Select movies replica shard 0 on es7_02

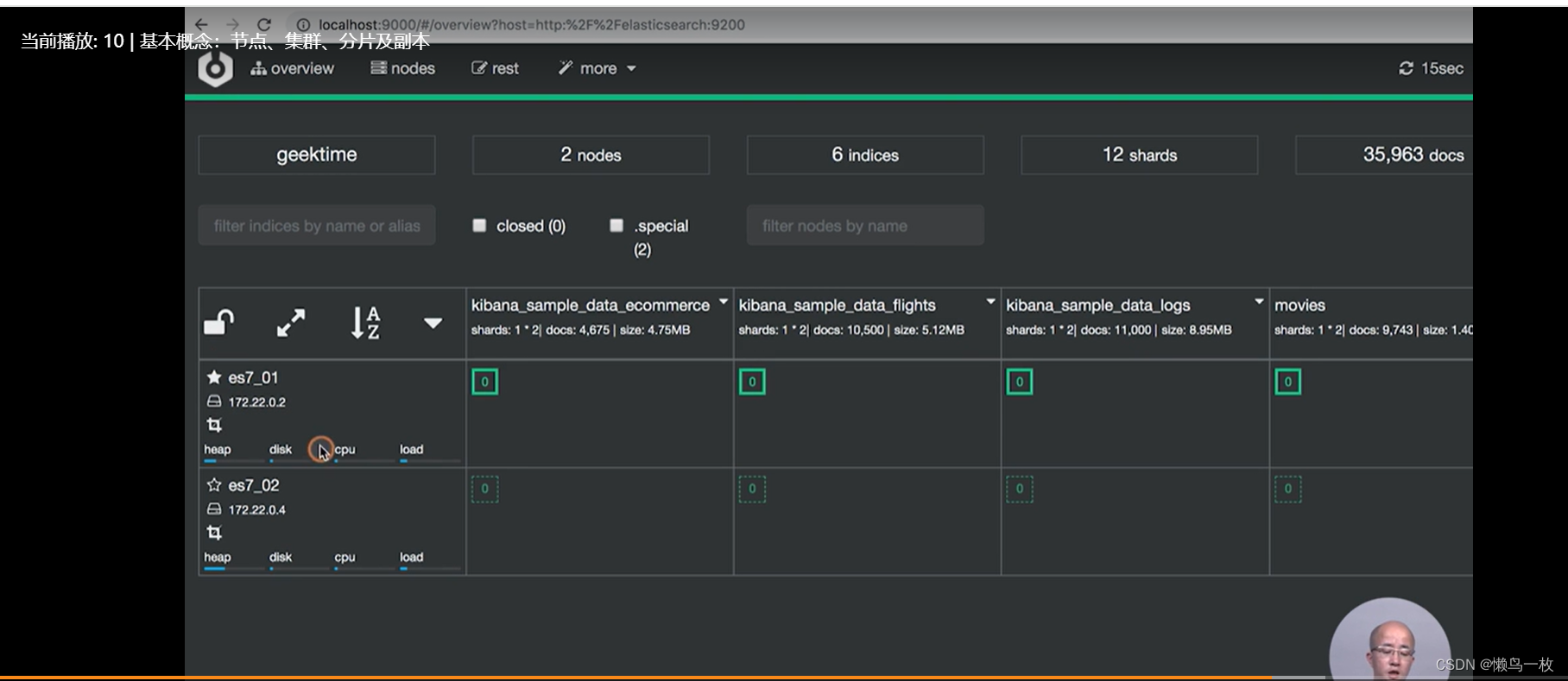coord(1287,489)
